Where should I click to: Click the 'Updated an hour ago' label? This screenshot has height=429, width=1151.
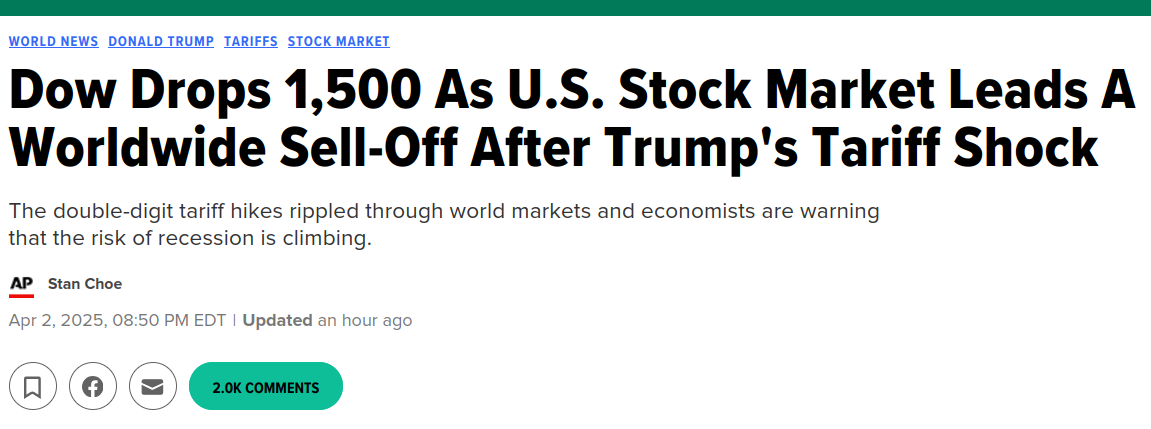tap(327, 321)
